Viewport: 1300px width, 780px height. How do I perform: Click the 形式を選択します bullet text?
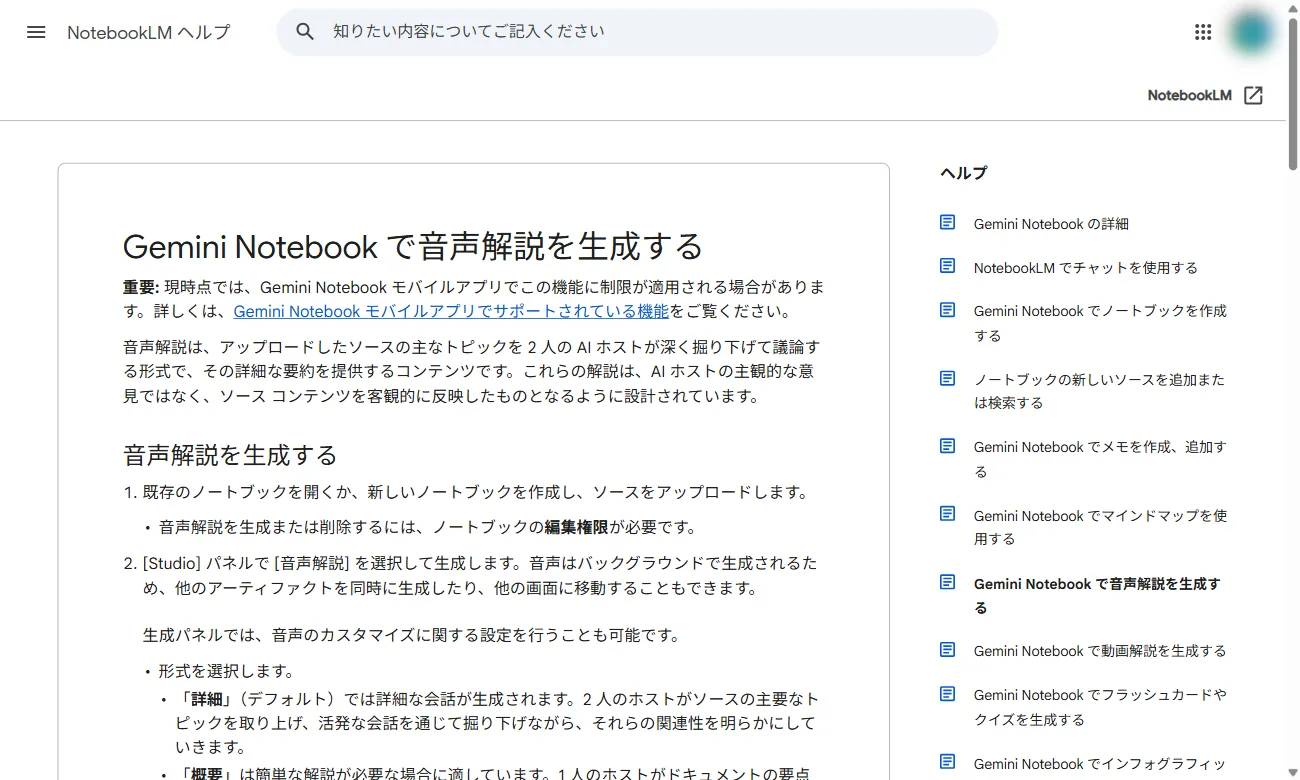point(226,671)
